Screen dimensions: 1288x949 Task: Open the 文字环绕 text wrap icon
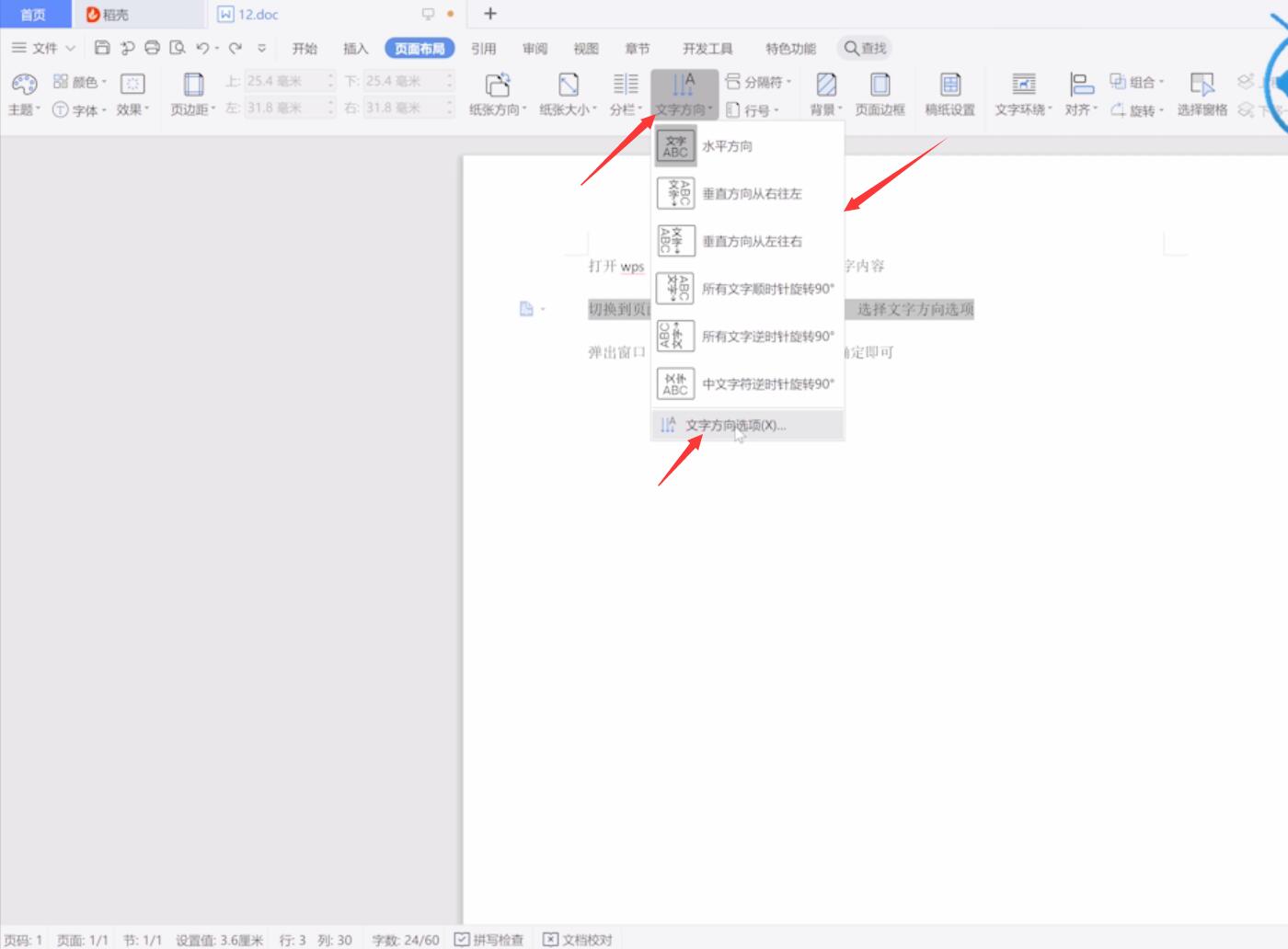1023,94
